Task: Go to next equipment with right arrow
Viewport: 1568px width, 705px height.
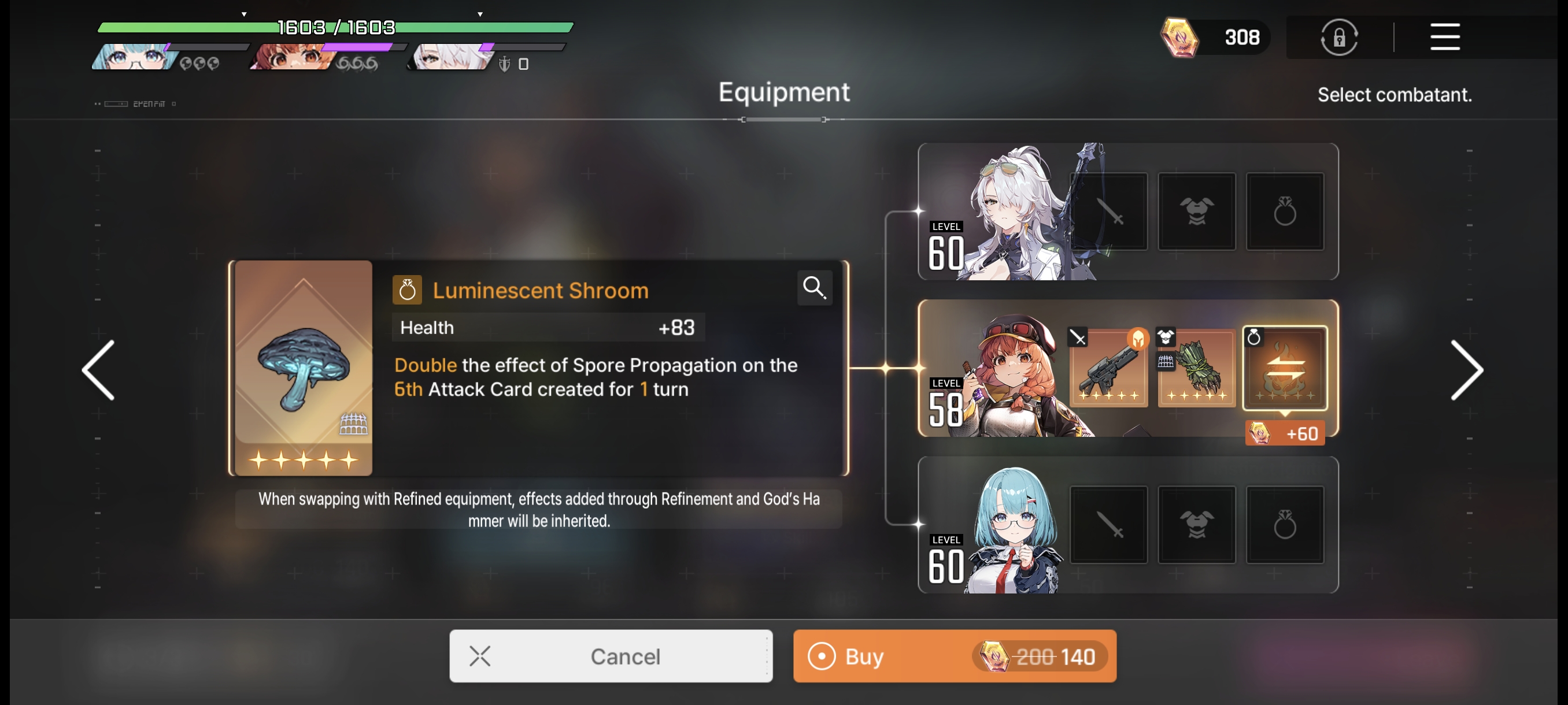Action: pos(1467,370)
